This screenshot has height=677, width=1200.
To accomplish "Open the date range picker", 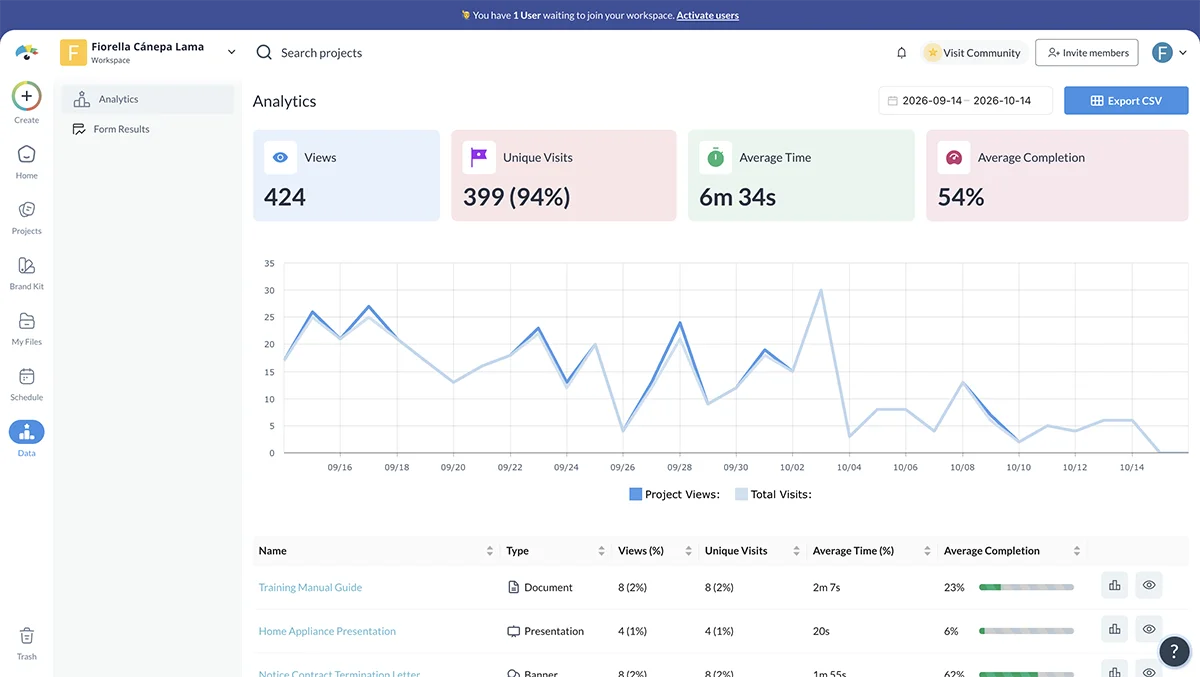I will (965, 101).
